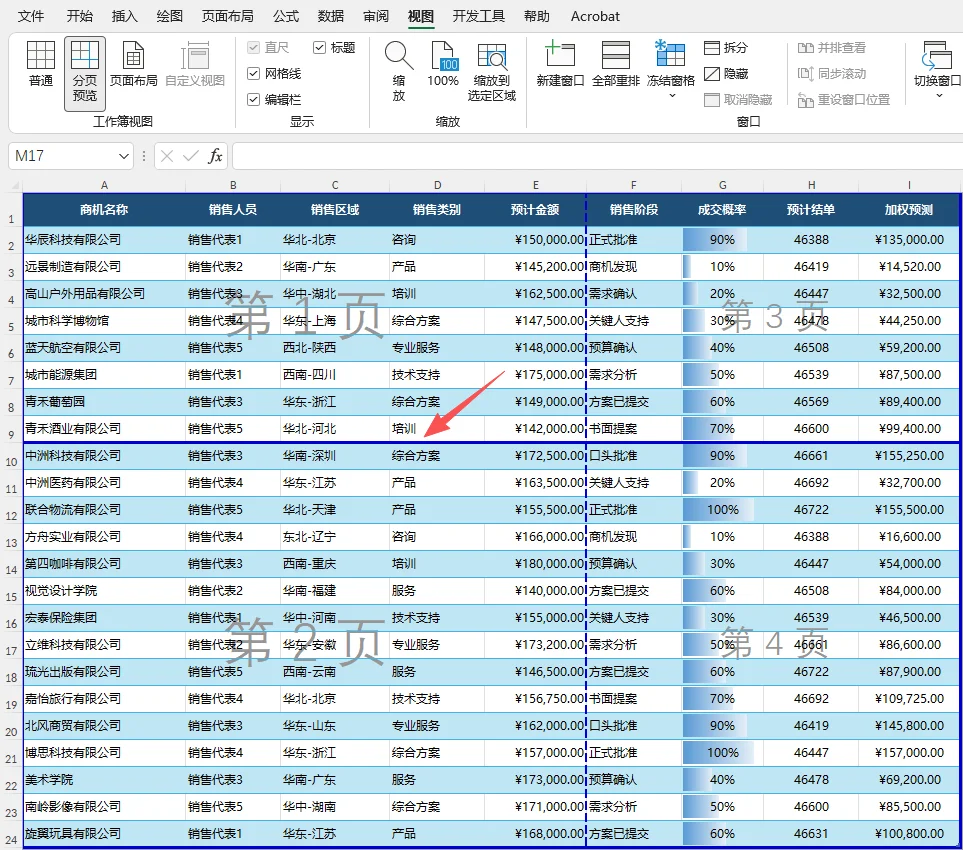Click the 切换窗口 switch windows icon
This screenshot has width=963, height=850.
point(937,56)
